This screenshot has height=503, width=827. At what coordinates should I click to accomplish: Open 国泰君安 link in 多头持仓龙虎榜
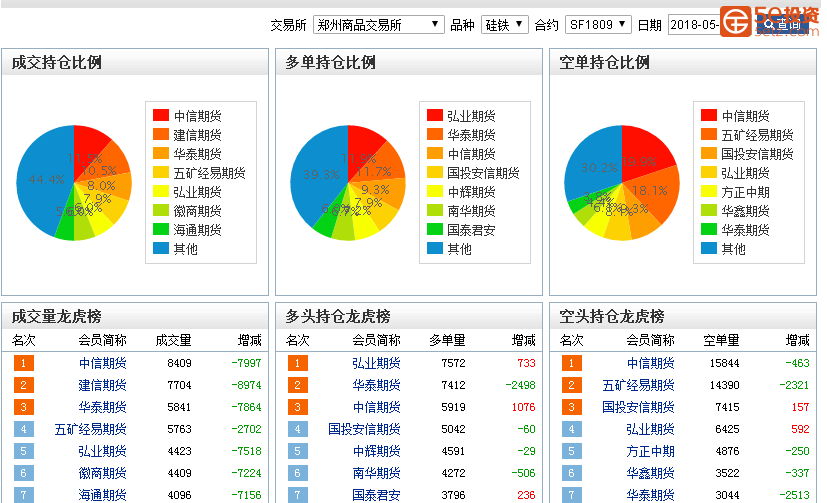point(376,495)
